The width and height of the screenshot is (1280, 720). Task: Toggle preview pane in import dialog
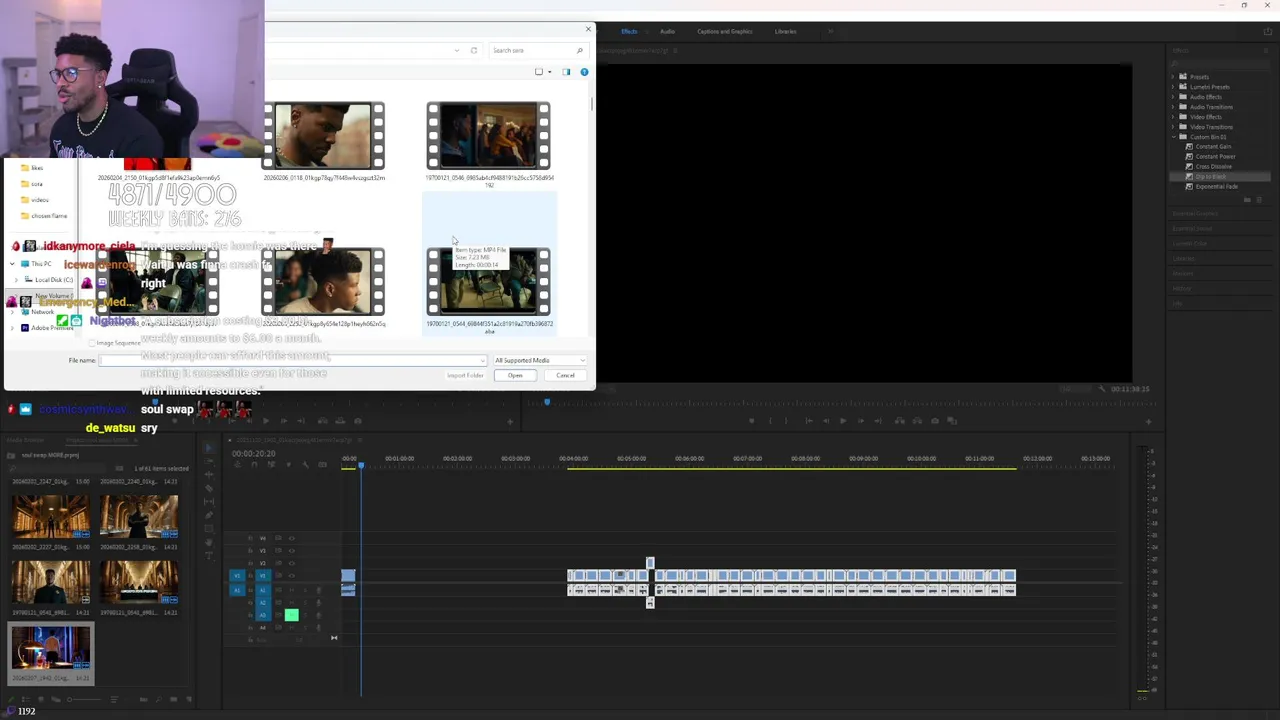tap(566, 72)
